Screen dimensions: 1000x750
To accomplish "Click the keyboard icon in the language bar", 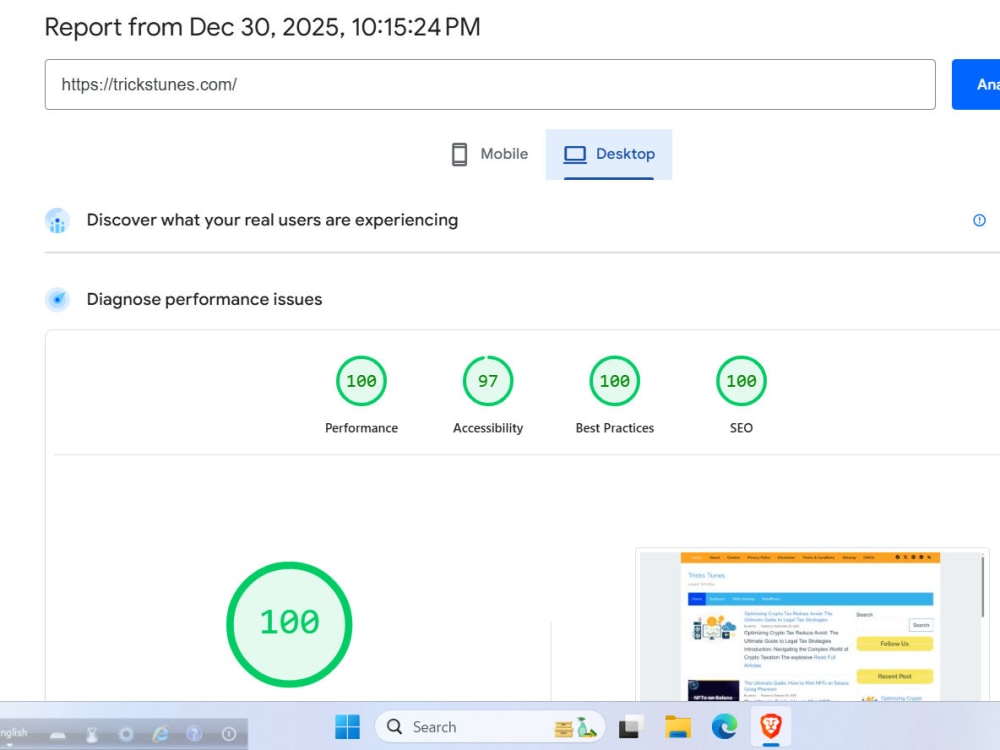I will tap(58, 735).
